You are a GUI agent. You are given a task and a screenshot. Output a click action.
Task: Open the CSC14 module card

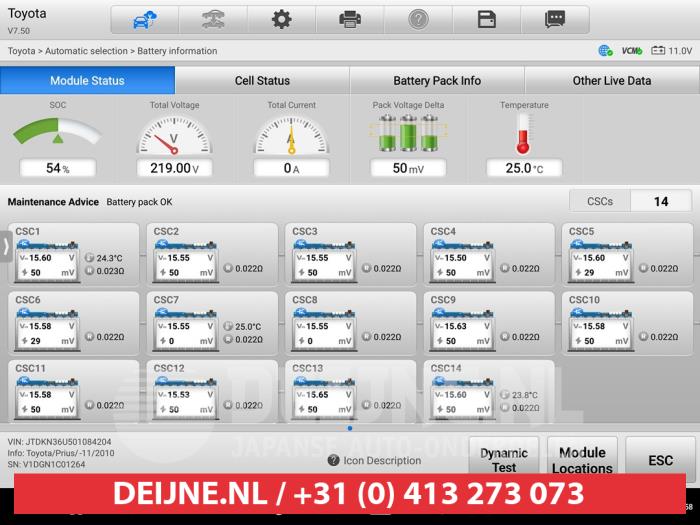tap(489, 392)
